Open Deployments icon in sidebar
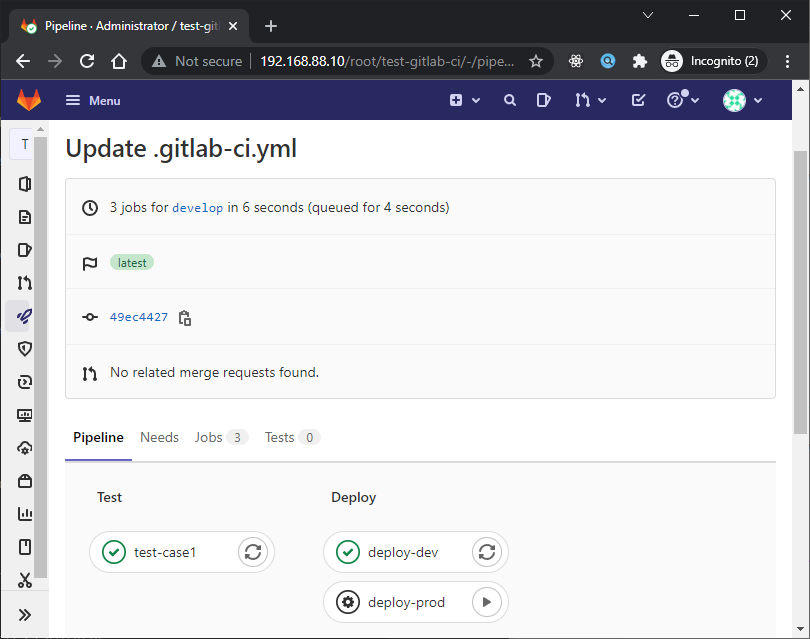Viewport: 810px width, 639px height. (24, 382)
